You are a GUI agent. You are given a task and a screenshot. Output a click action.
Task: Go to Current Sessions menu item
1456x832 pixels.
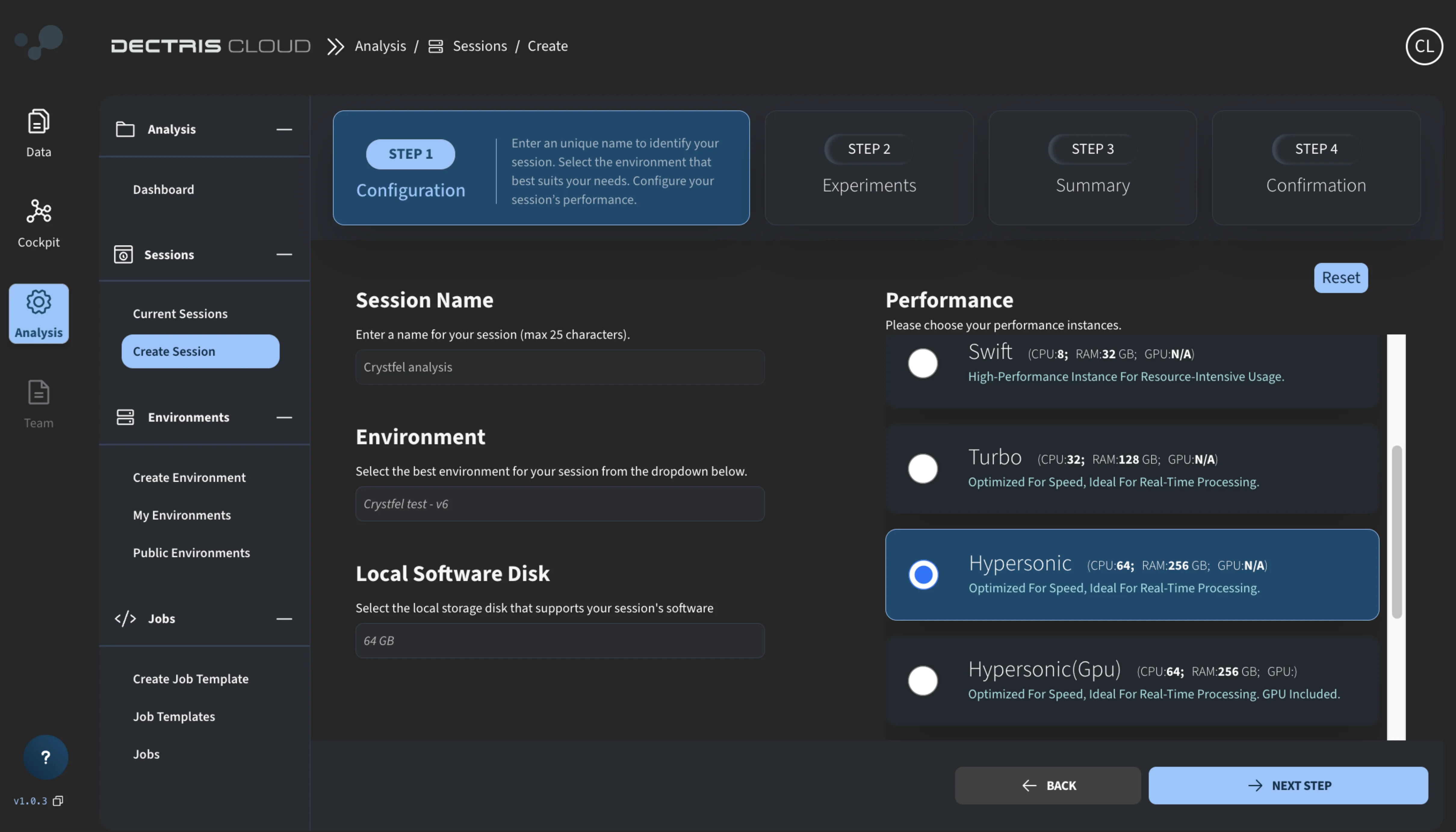pos(180,313)
